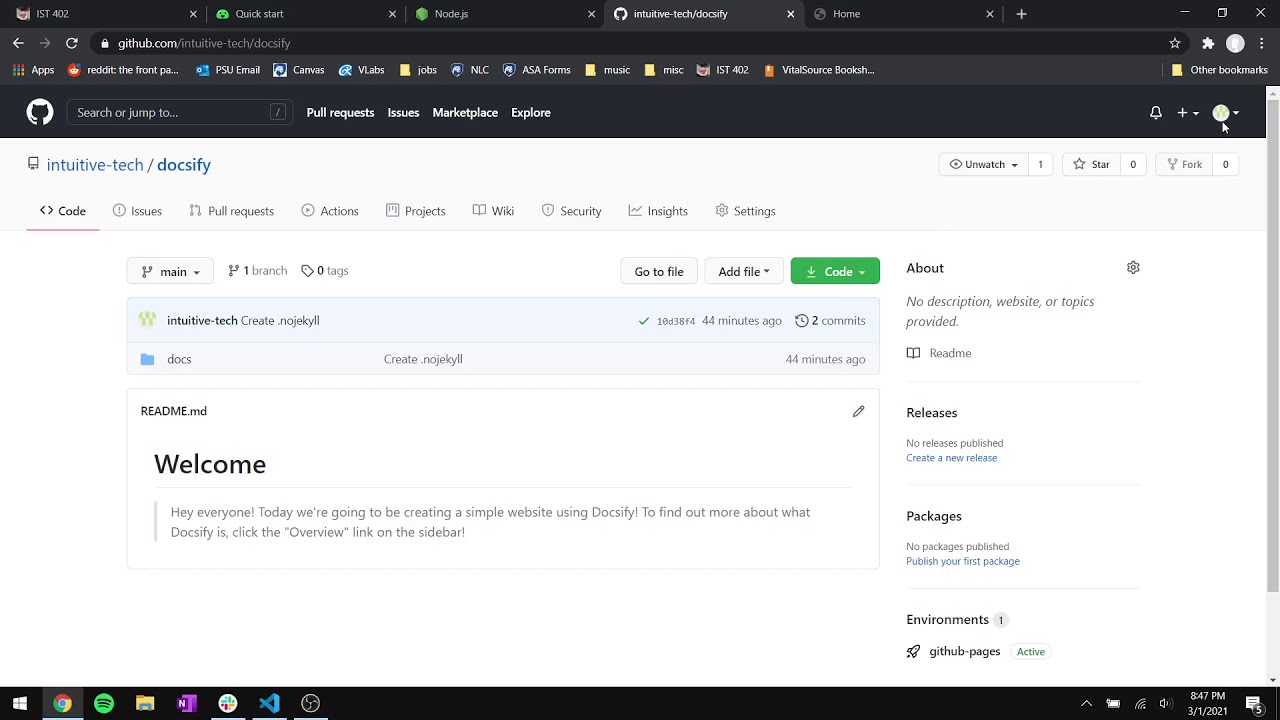This screenshot has width=1280, height=720.
Task: Open a new browser tab
Action: pos(1021,14)
